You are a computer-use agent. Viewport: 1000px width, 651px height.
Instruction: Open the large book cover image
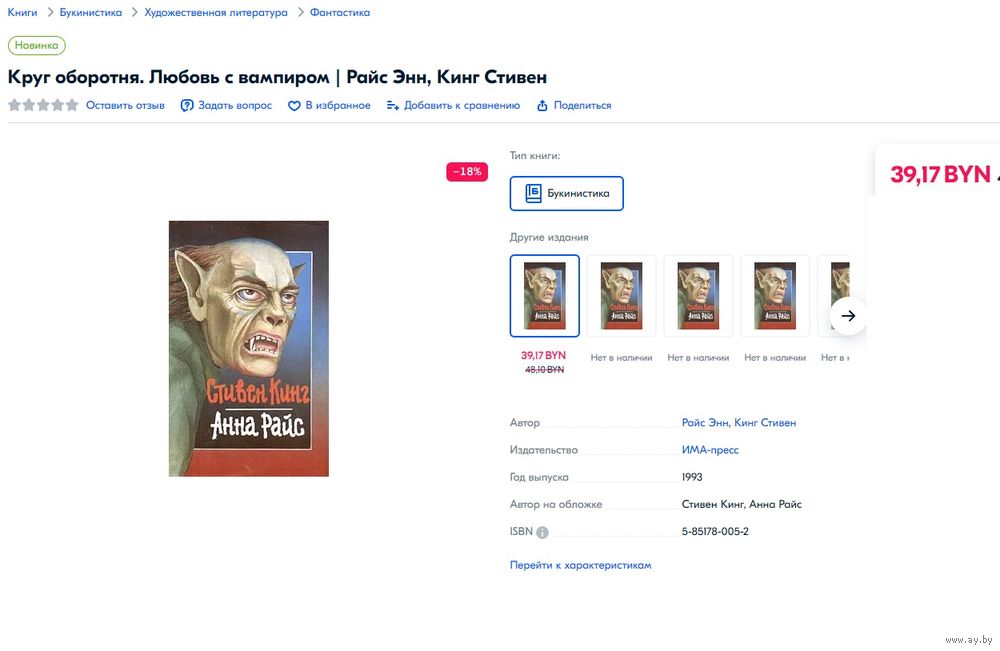pyautogui.click(x=249, y=349)
